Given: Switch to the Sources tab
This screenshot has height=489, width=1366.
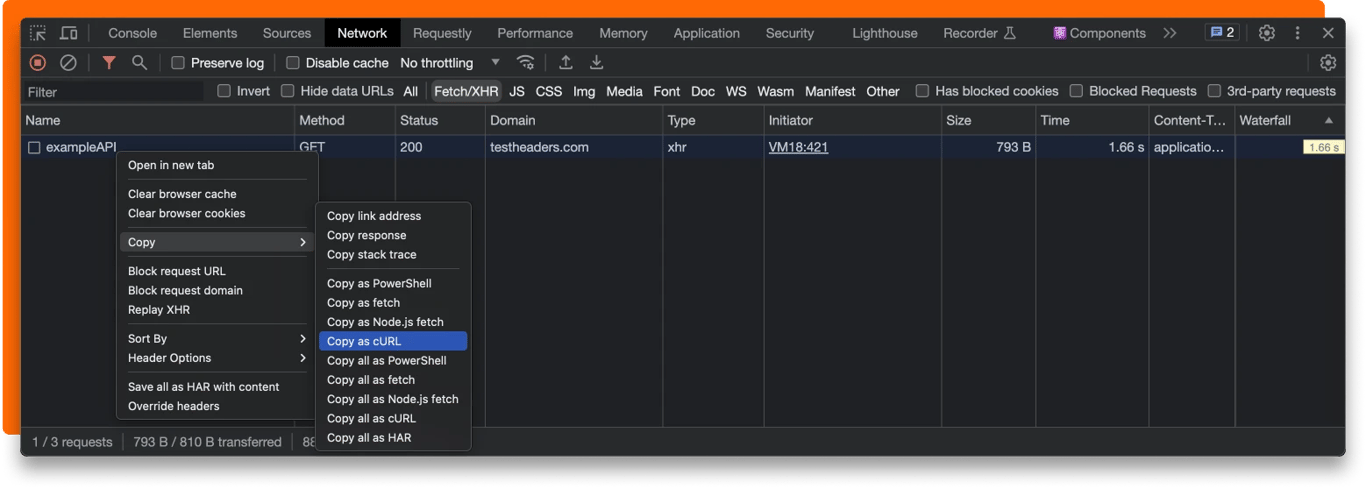Looking at the screenshot, I should tap(287, 33).
